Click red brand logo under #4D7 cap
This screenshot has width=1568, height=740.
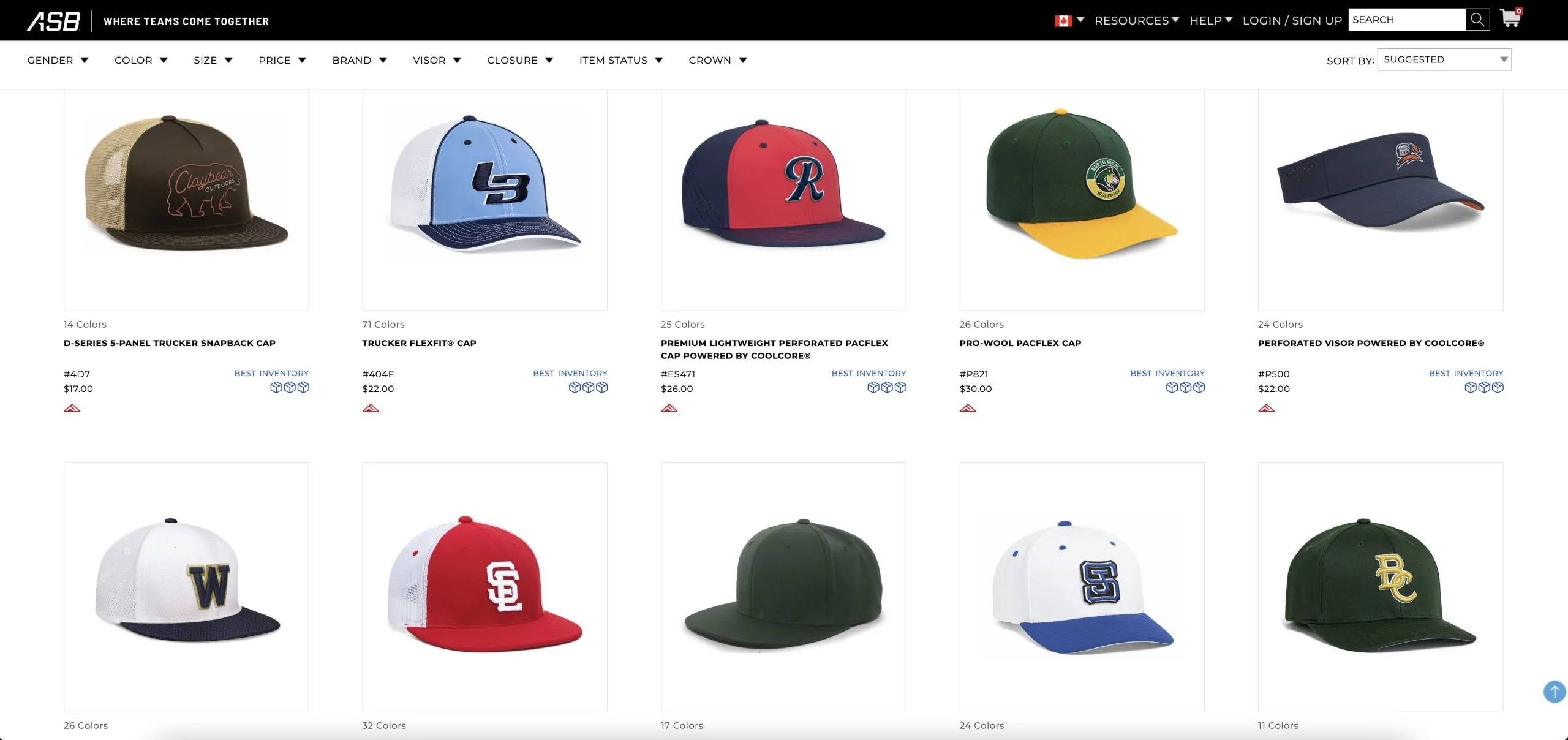click(72, 409)
